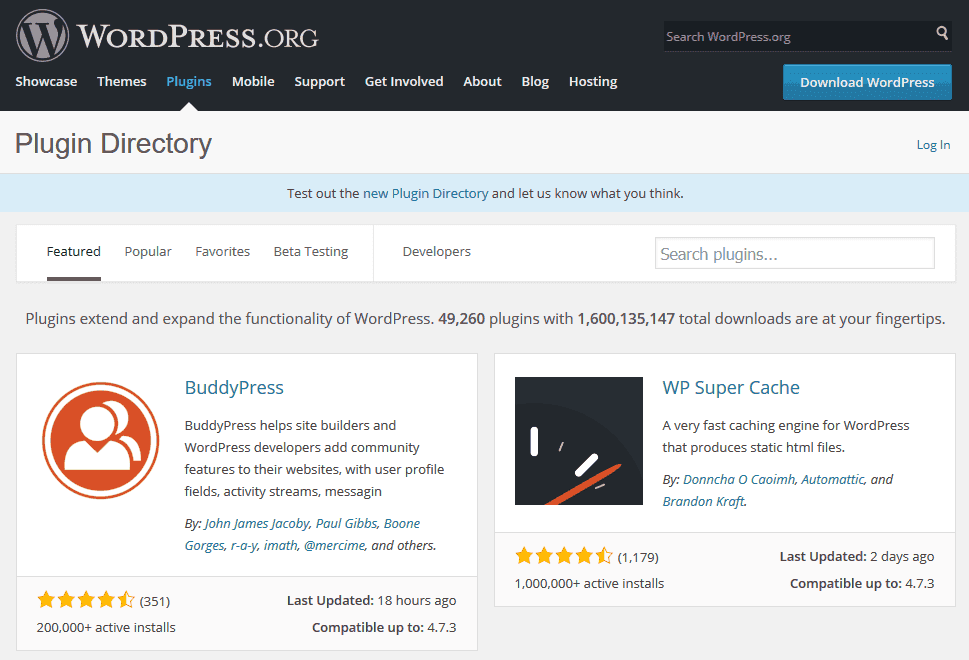The image size is (969, 660).
Task: Open author Donncha O Caoimh link
Action: click(739, 480)
